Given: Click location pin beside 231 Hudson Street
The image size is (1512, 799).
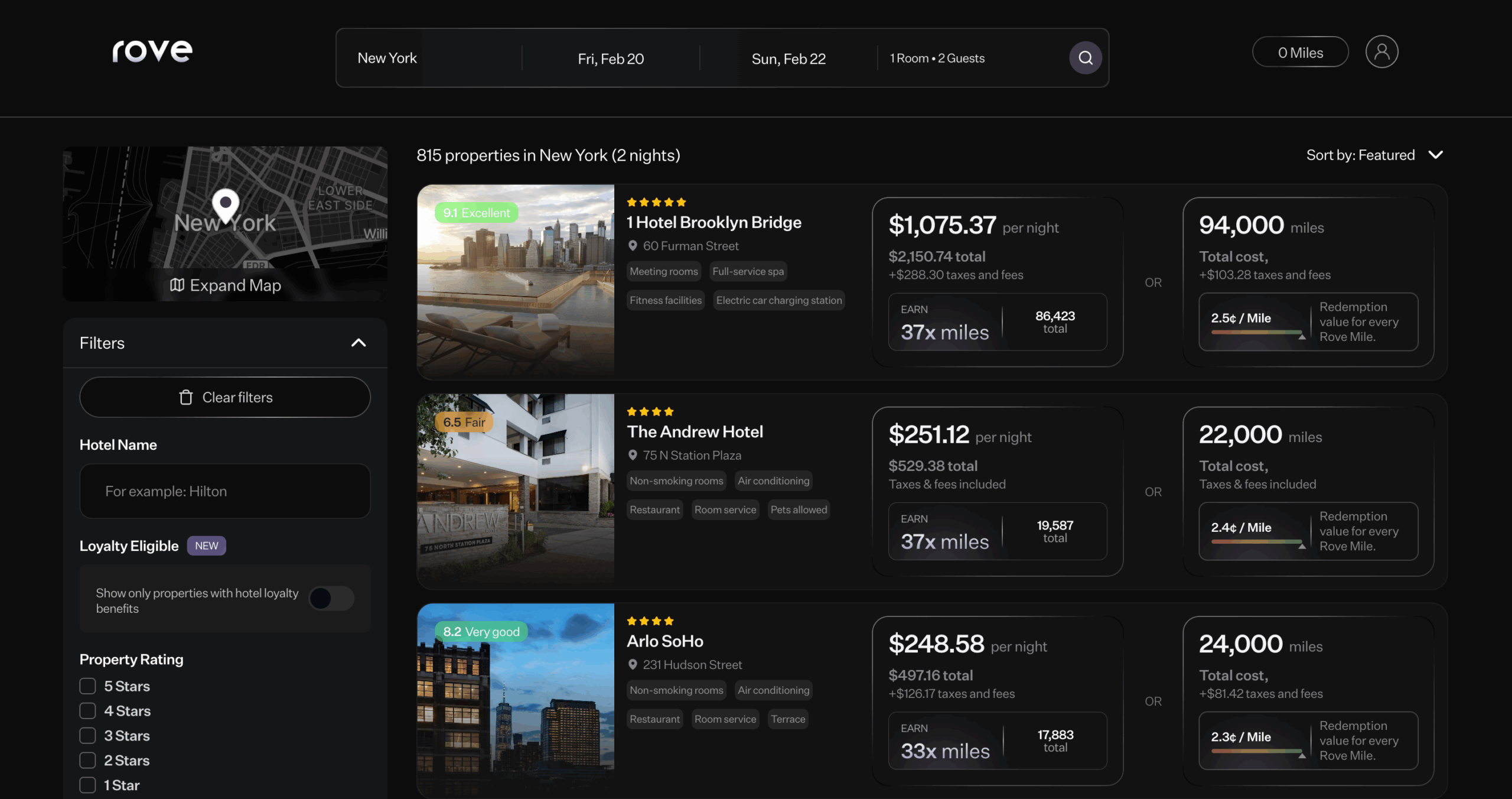Looking at the screenshot, I should pyautogui.click(x=633, y=664).
